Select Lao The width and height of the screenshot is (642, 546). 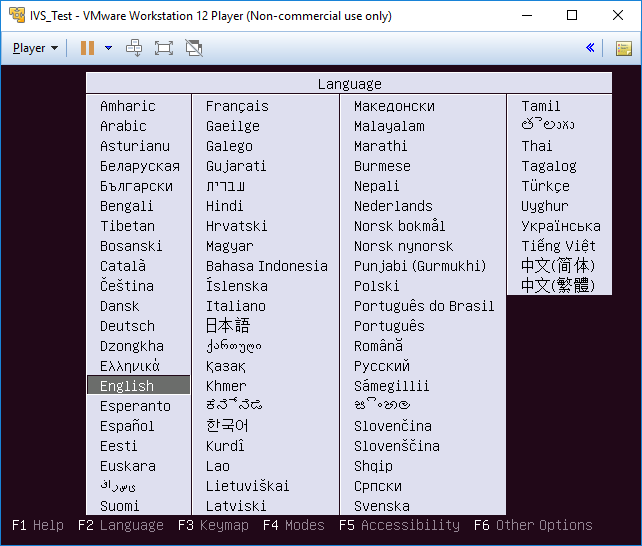[x=218, y=466]
